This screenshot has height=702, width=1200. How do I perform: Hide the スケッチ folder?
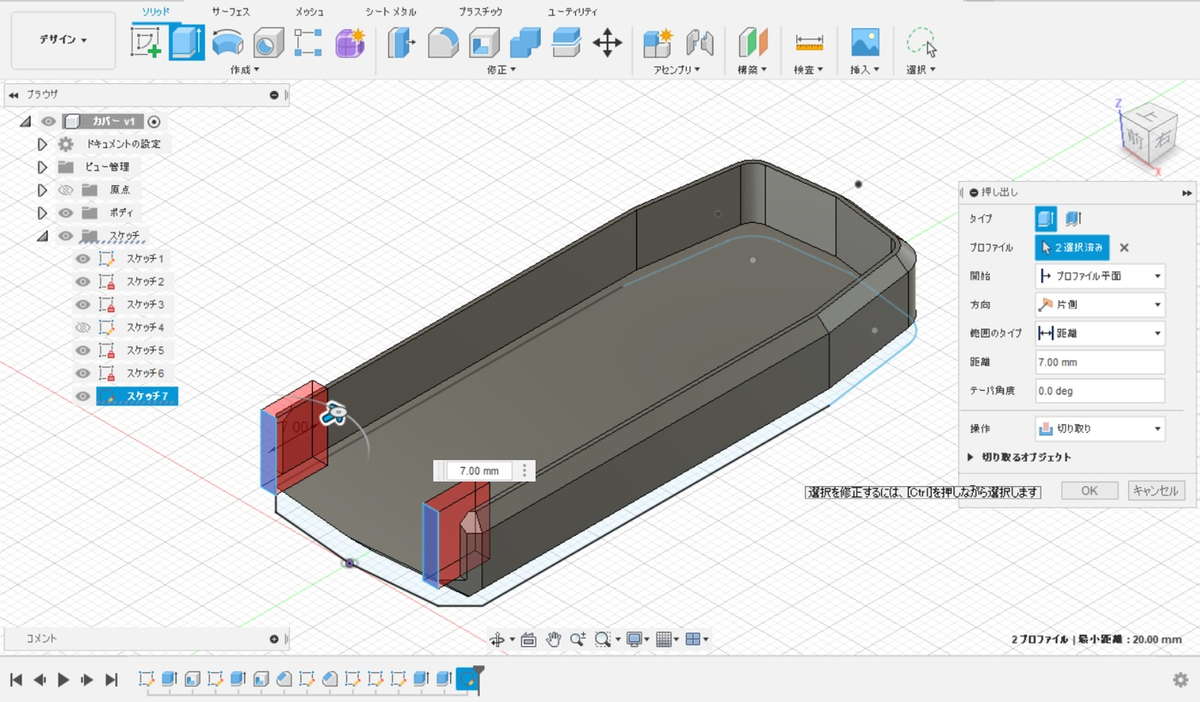(66, 236)
